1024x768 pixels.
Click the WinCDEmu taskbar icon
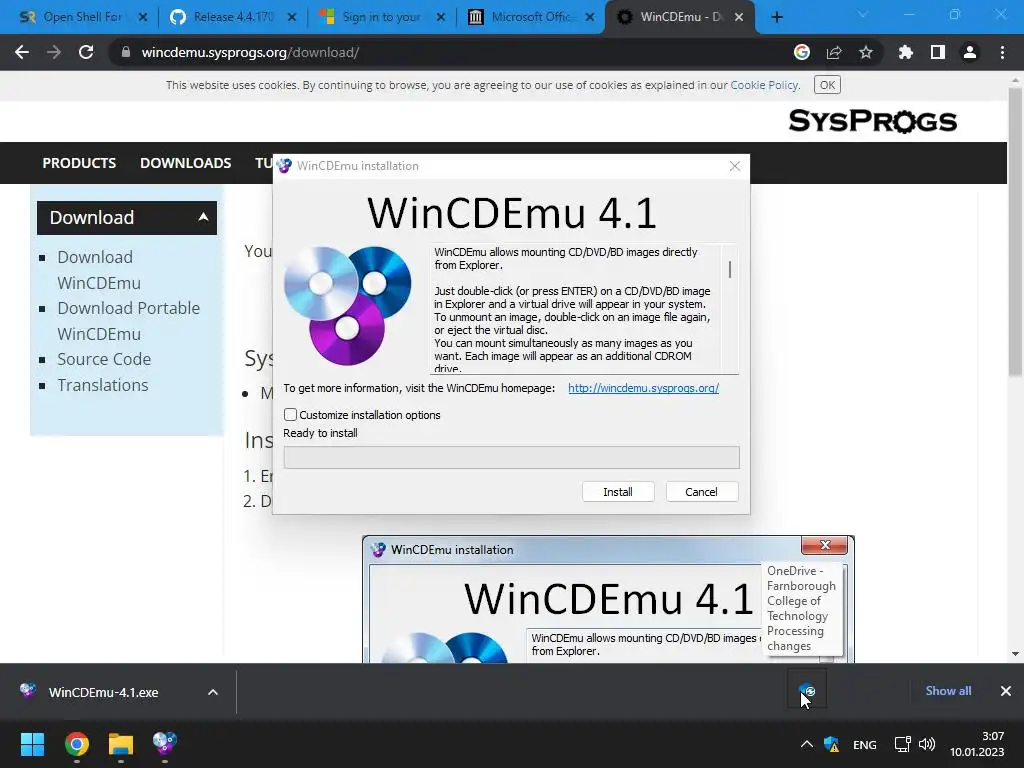pos(165,744)
